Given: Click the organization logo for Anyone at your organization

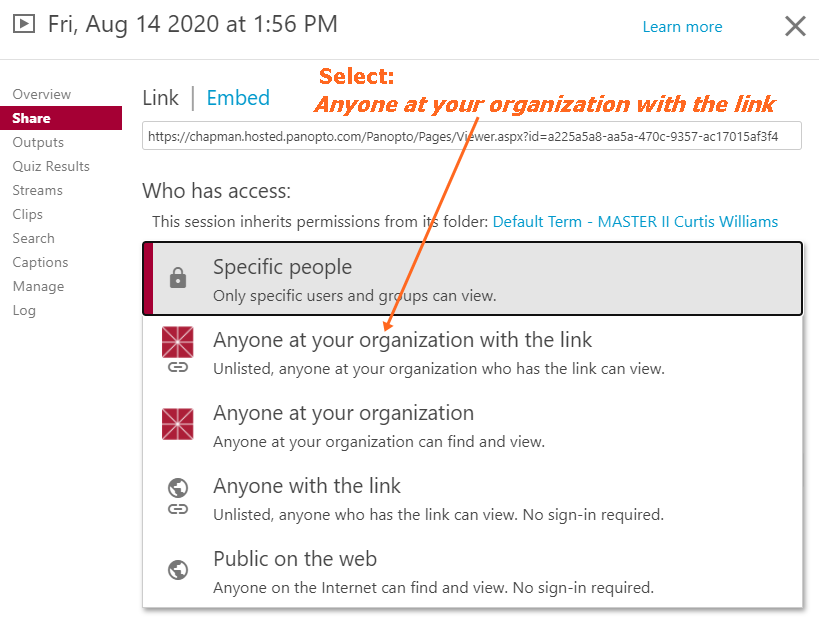Looking at the screenshot, I should (x=178, y=424).
